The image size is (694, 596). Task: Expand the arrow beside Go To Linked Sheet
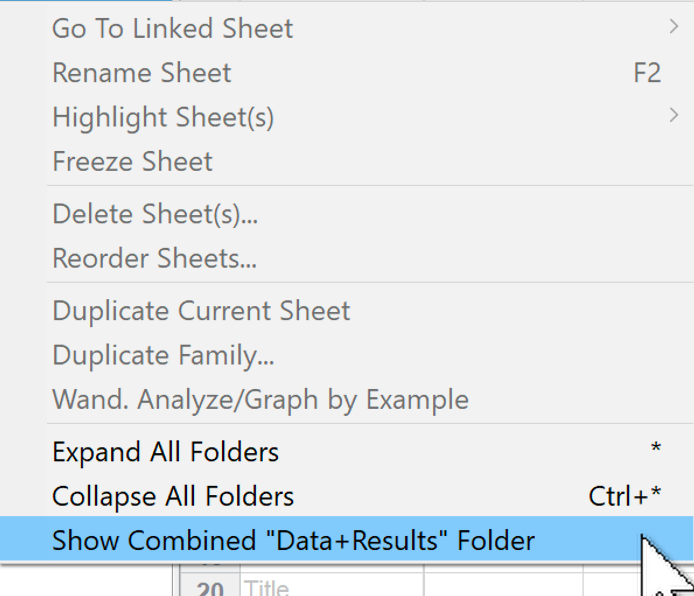673,27
